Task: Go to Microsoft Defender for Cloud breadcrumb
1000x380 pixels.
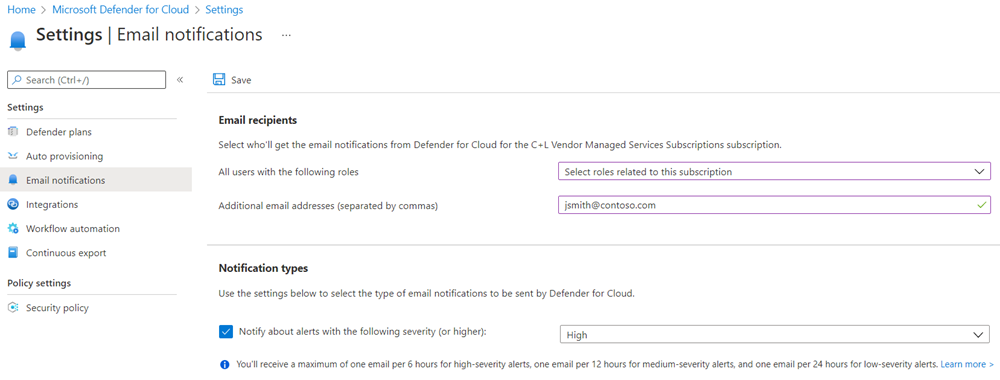Action: click(121, 10)
